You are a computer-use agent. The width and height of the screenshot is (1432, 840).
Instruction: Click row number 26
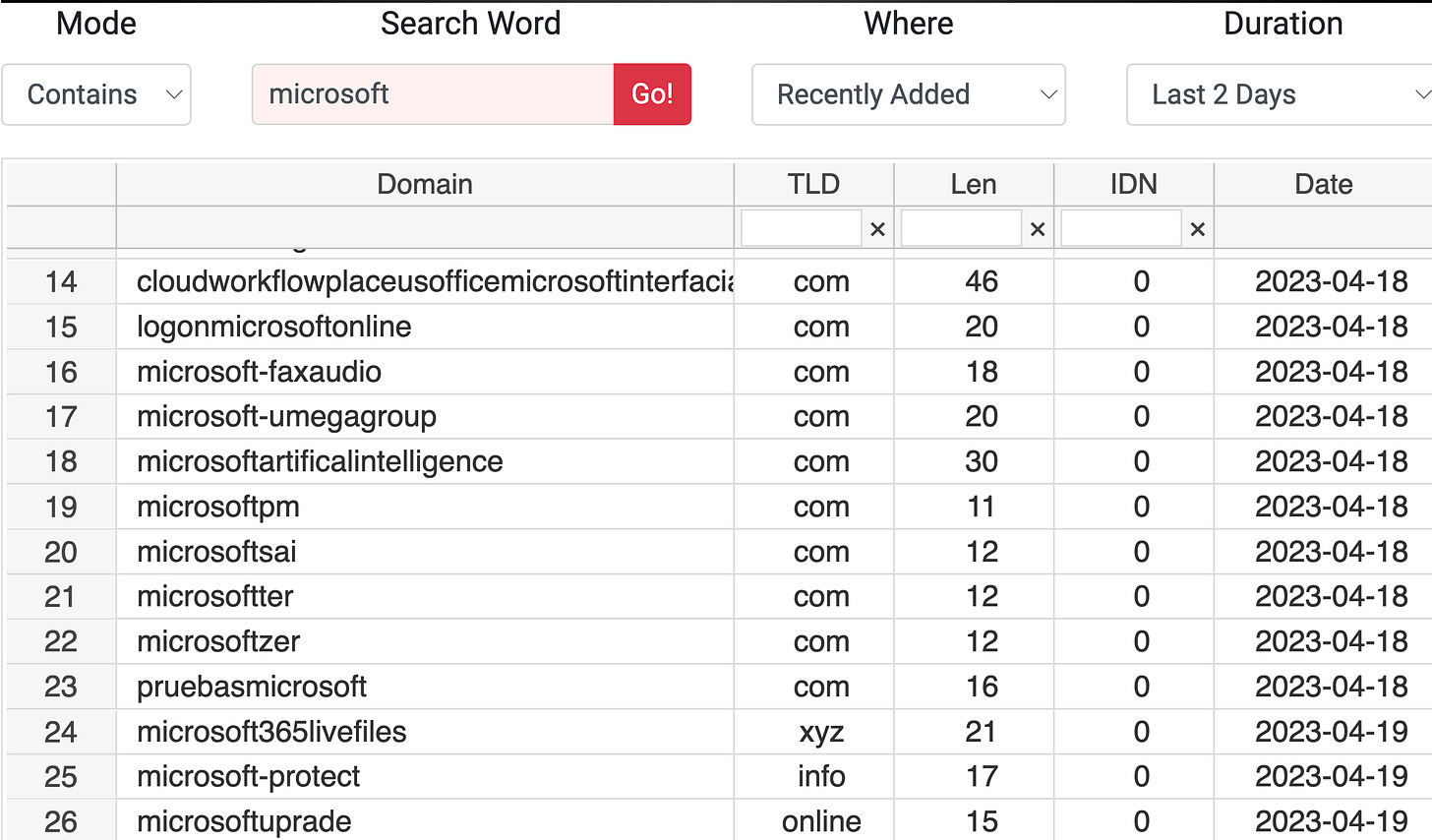click(61, 821)
